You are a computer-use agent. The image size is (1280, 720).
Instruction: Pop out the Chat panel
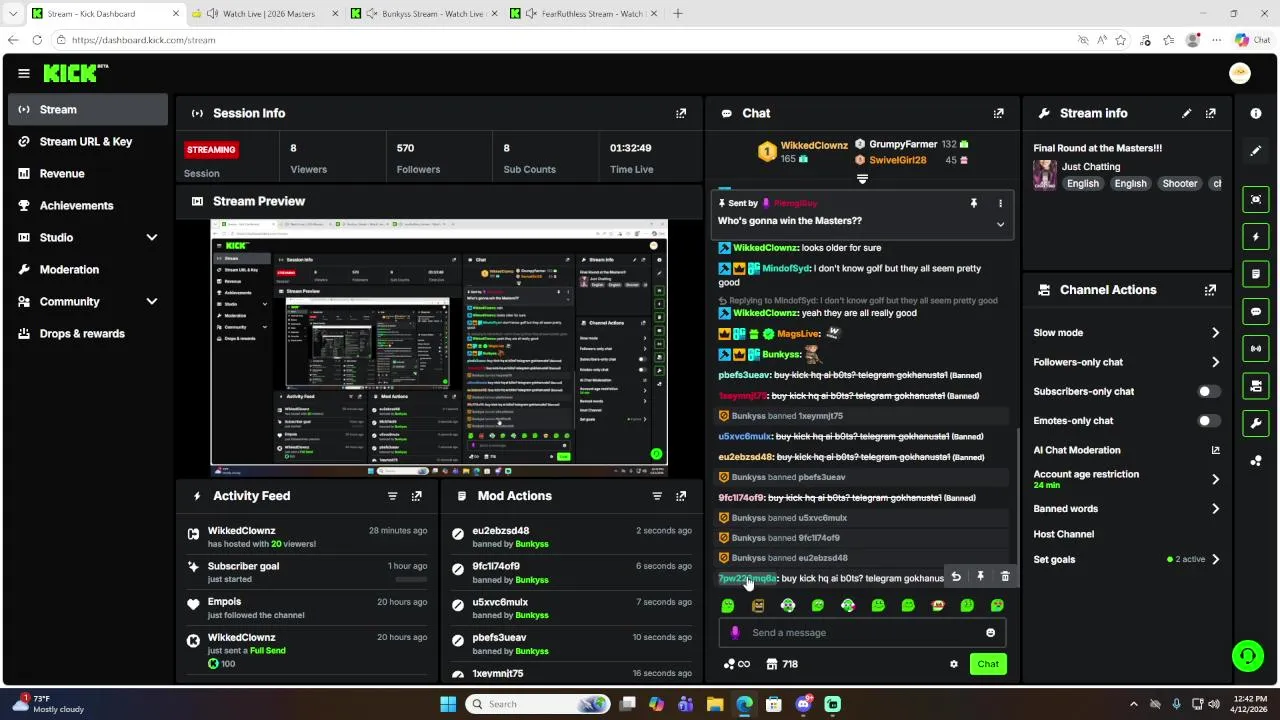click(998, 113)
